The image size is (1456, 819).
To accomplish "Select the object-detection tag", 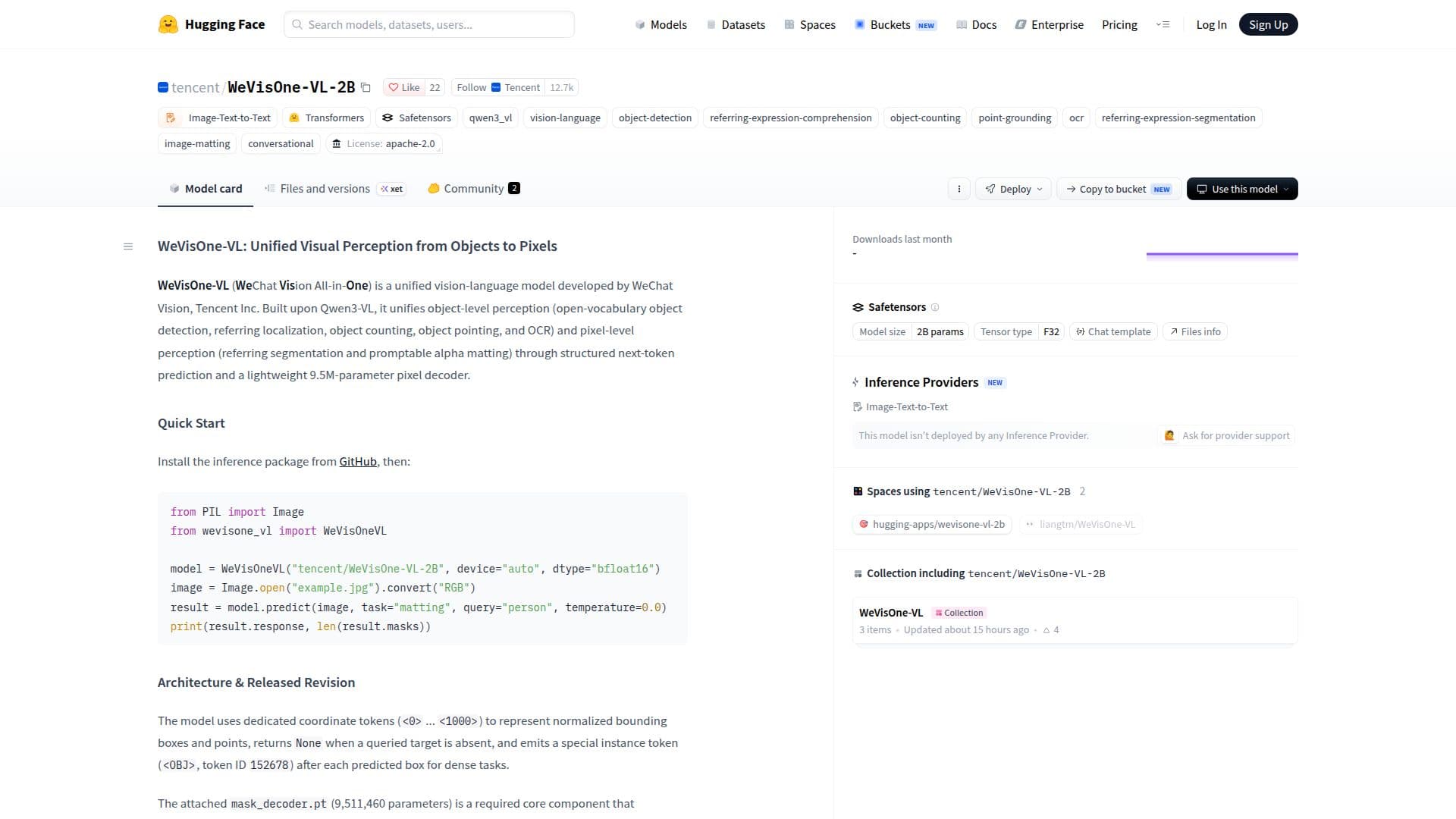I will (655, 118).
